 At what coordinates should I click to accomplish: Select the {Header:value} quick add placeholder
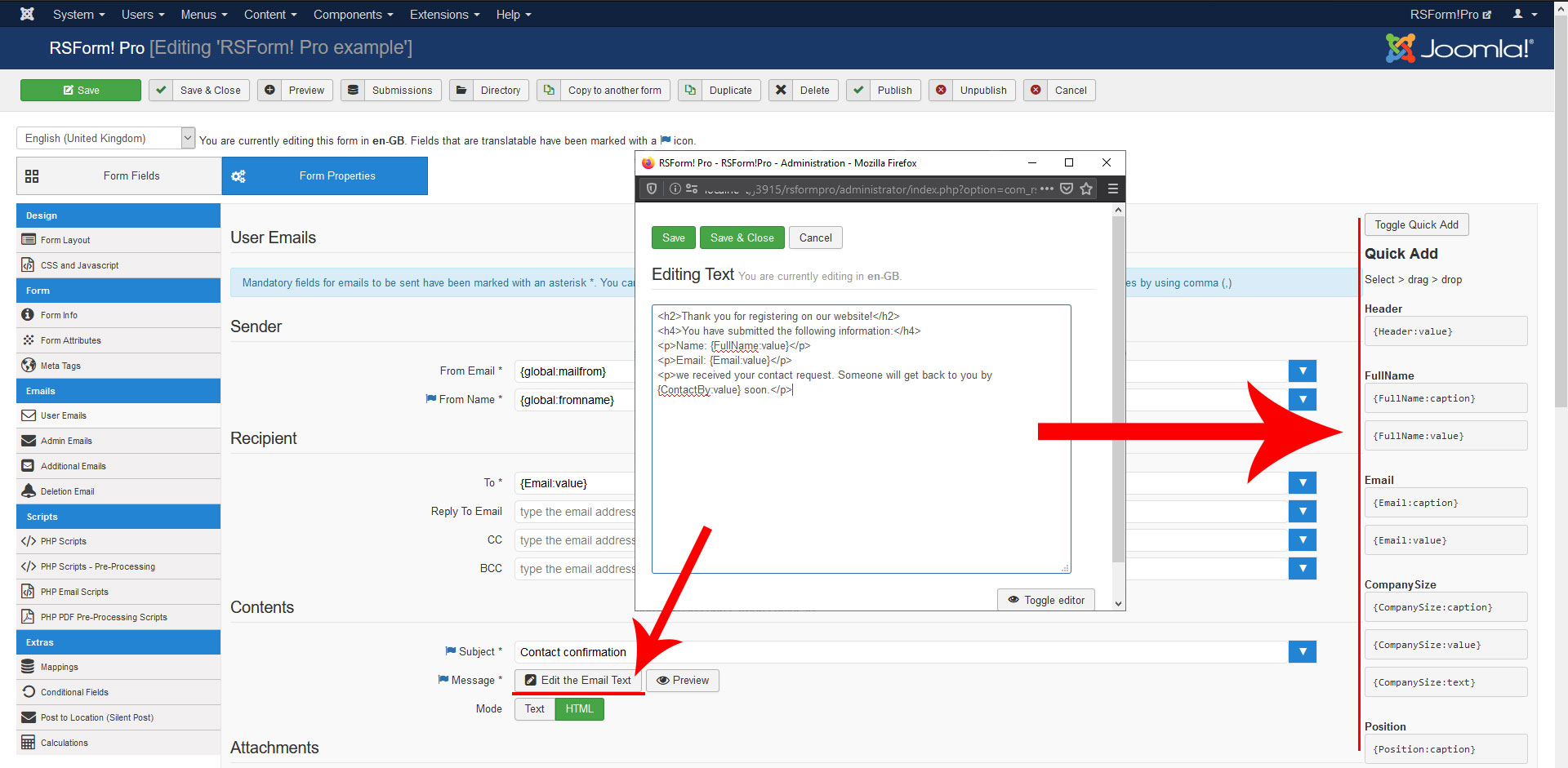1445,331
